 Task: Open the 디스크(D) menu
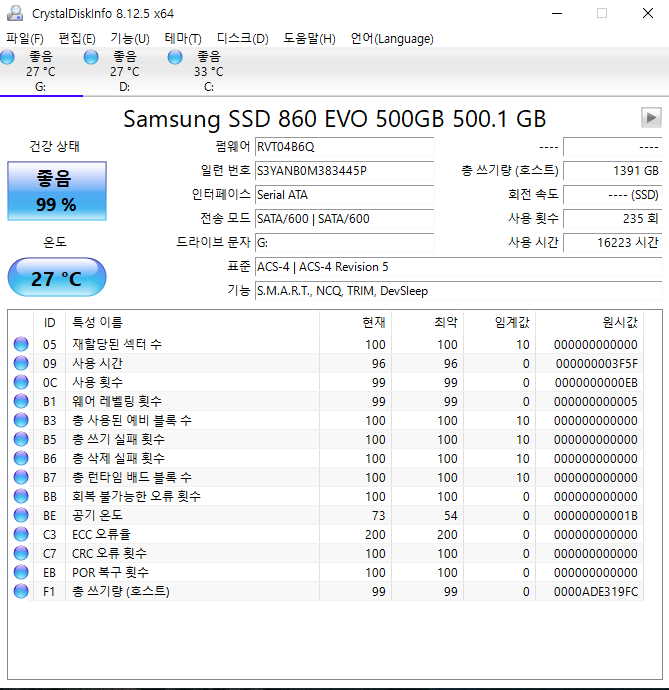[x=243, y=39]
